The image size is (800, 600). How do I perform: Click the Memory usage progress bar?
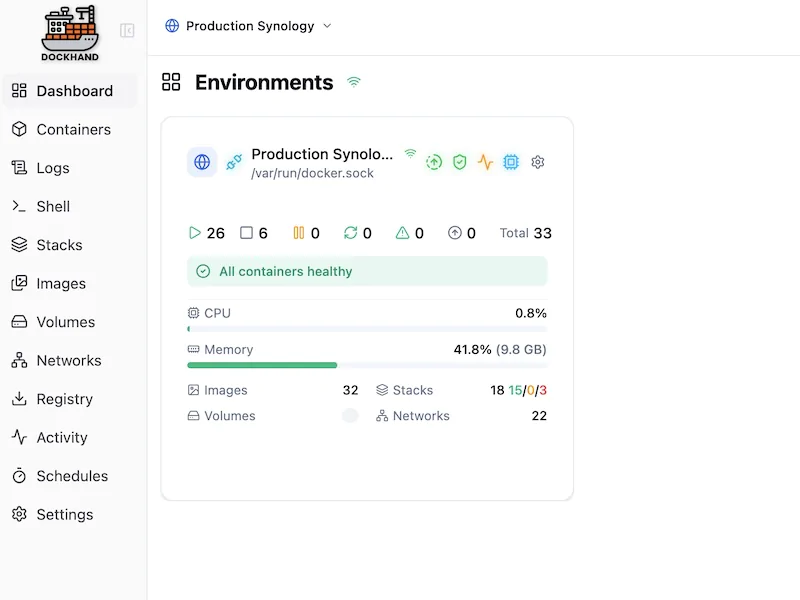click(367, 365)
